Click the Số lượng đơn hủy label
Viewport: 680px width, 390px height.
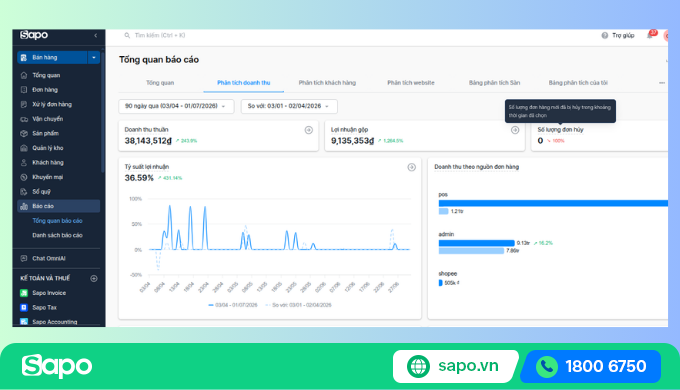(560, 130)
